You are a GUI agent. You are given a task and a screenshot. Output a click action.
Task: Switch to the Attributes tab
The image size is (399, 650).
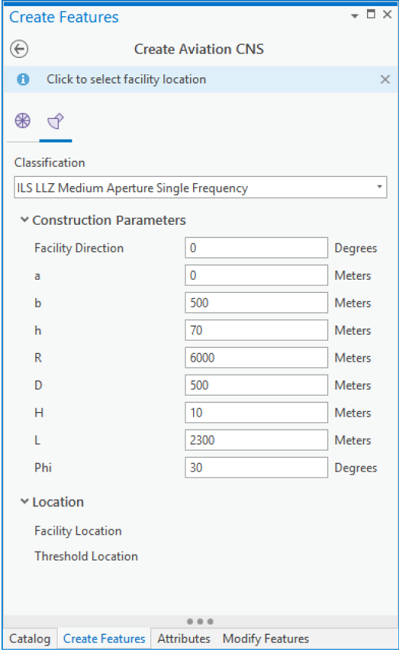coord(184,638)
